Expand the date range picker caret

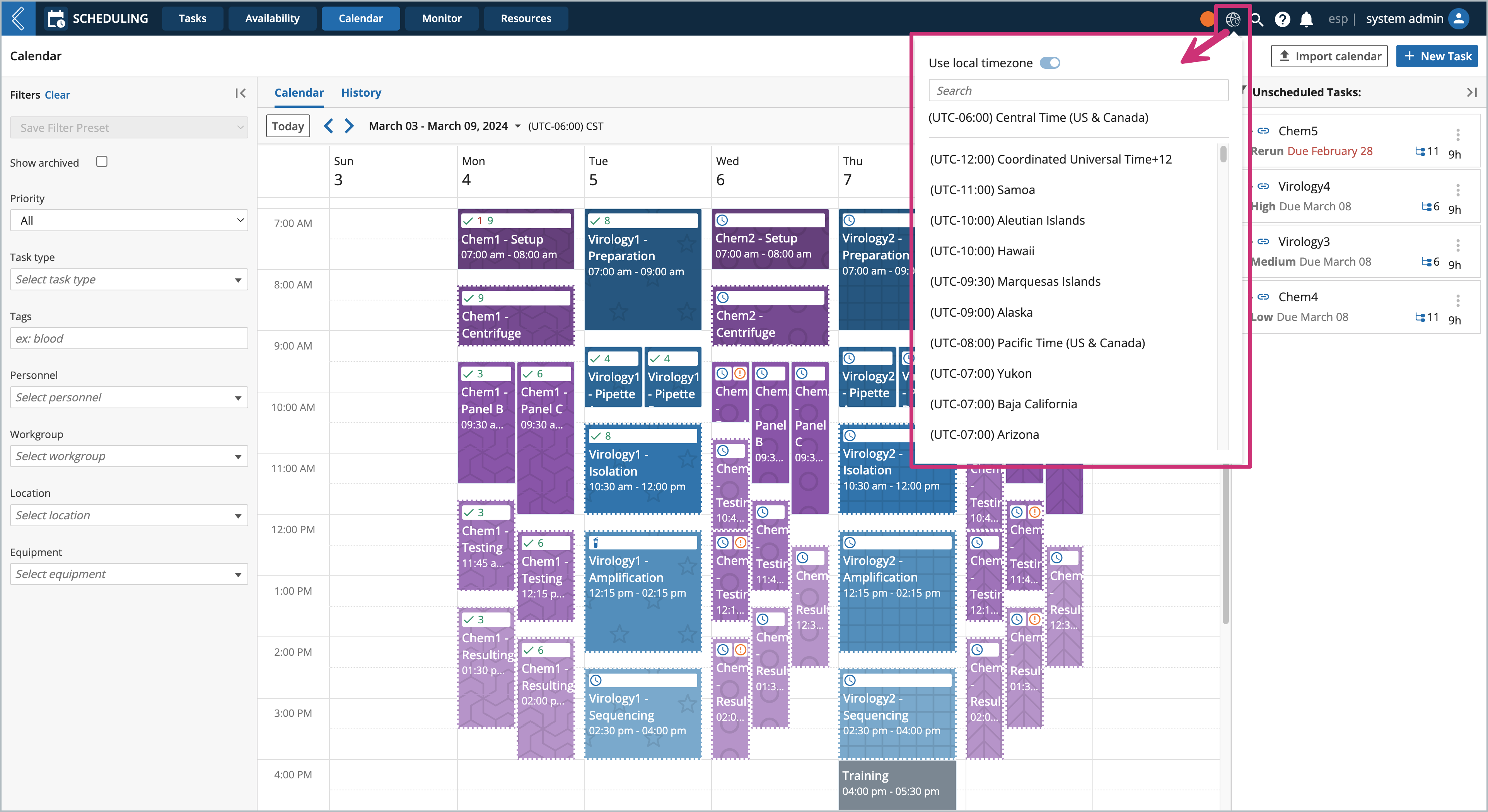[x=517, y=126]
